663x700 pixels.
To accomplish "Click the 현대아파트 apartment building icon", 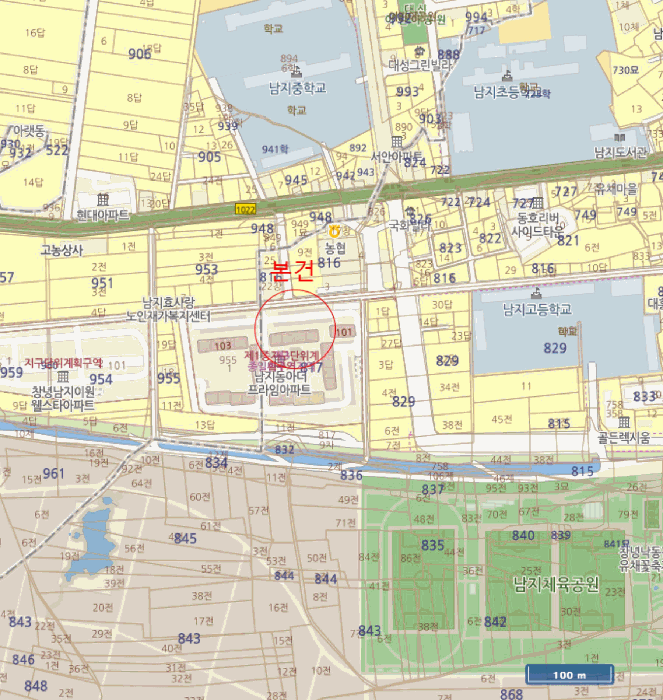I will pos(103,199).
